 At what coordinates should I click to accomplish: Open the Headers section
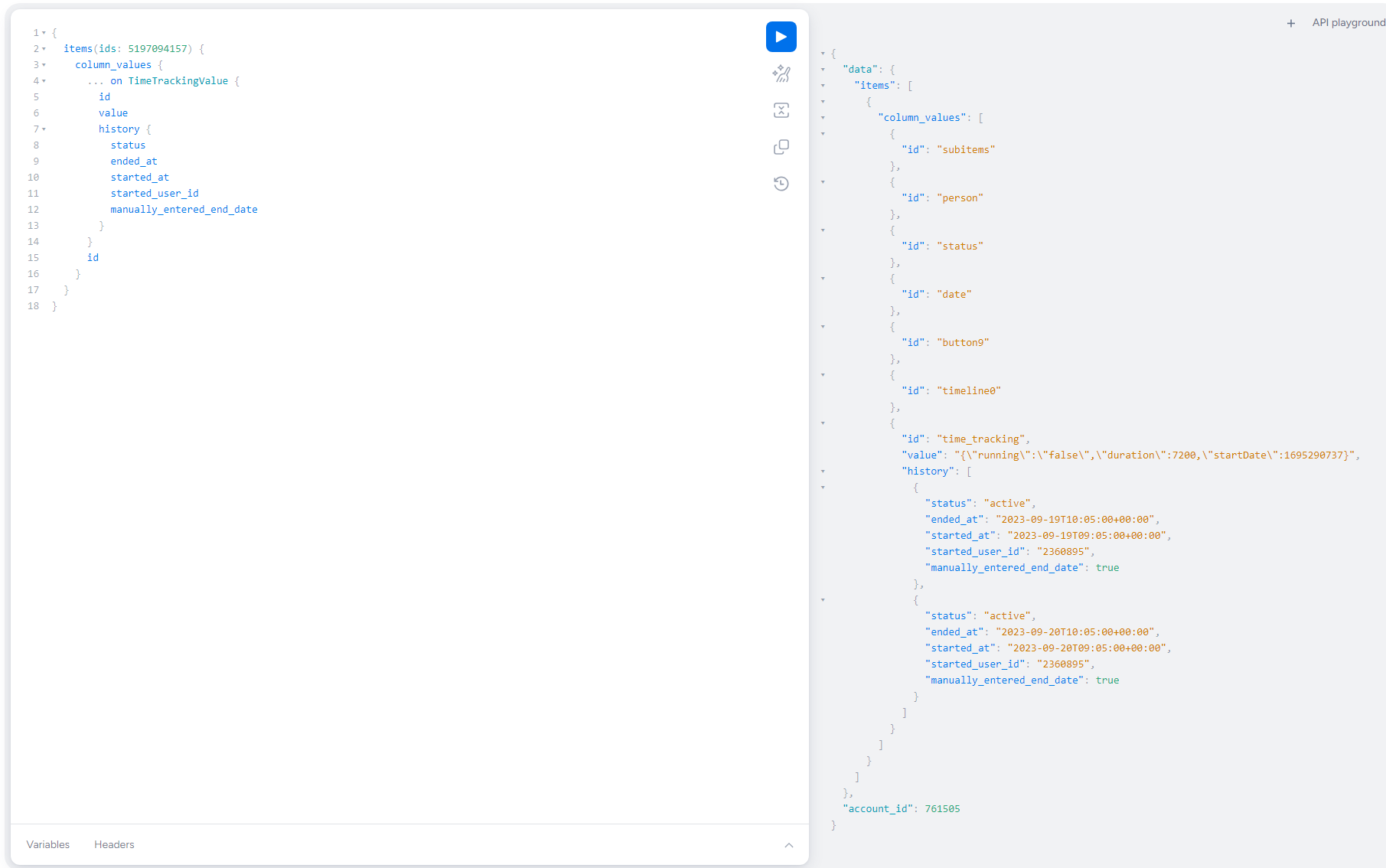pos(113,844)
